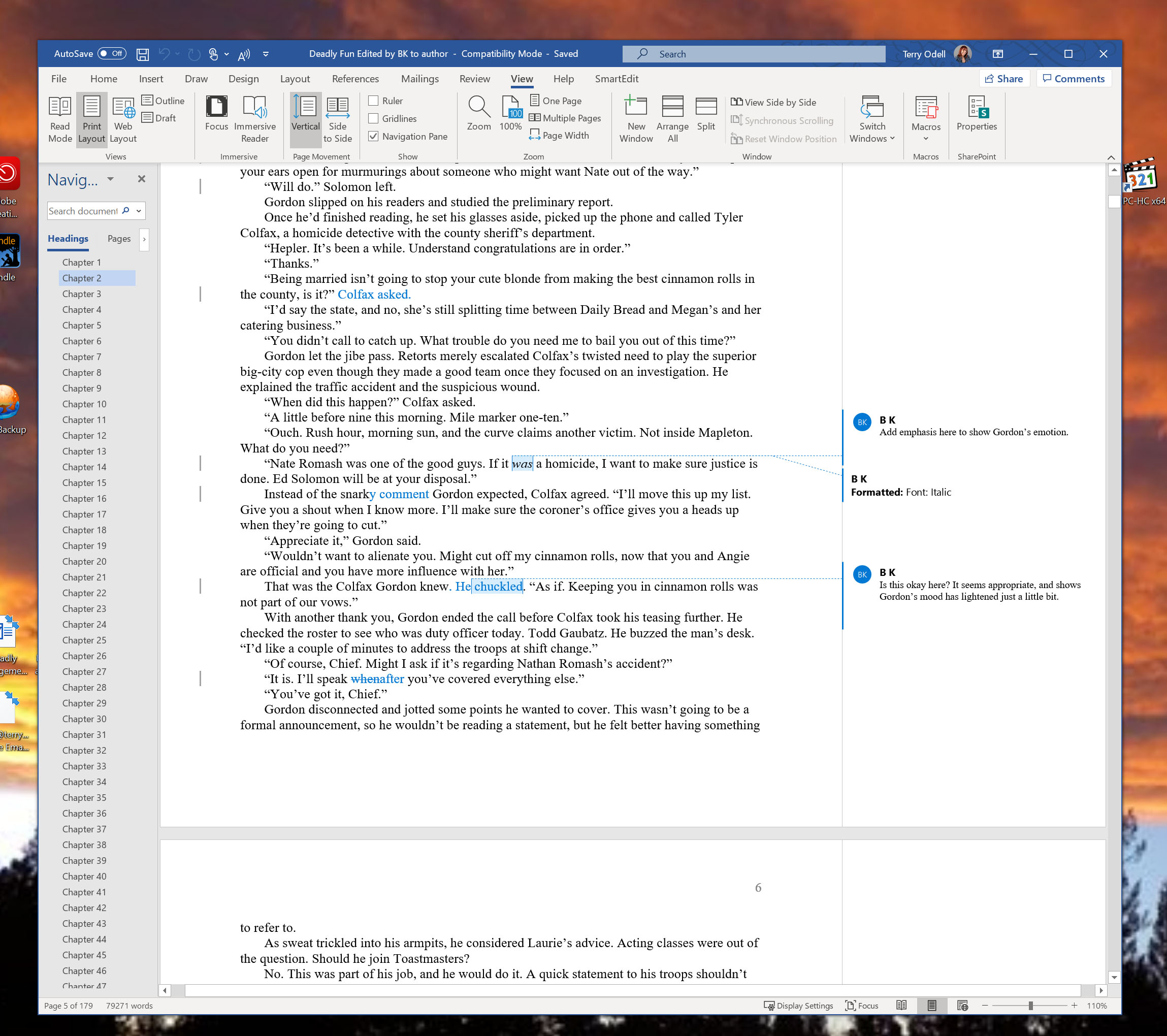Click the Share button
This screenshot has height=1036, width=1167.
pos(1003,79)
